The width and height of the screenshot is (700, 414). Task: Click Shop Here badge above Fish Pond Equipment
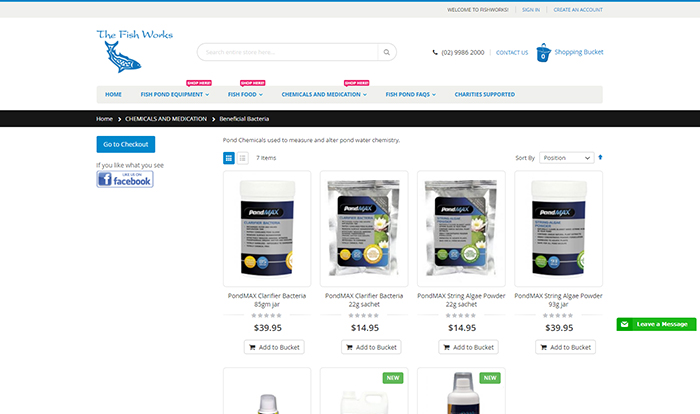[199, 83]
